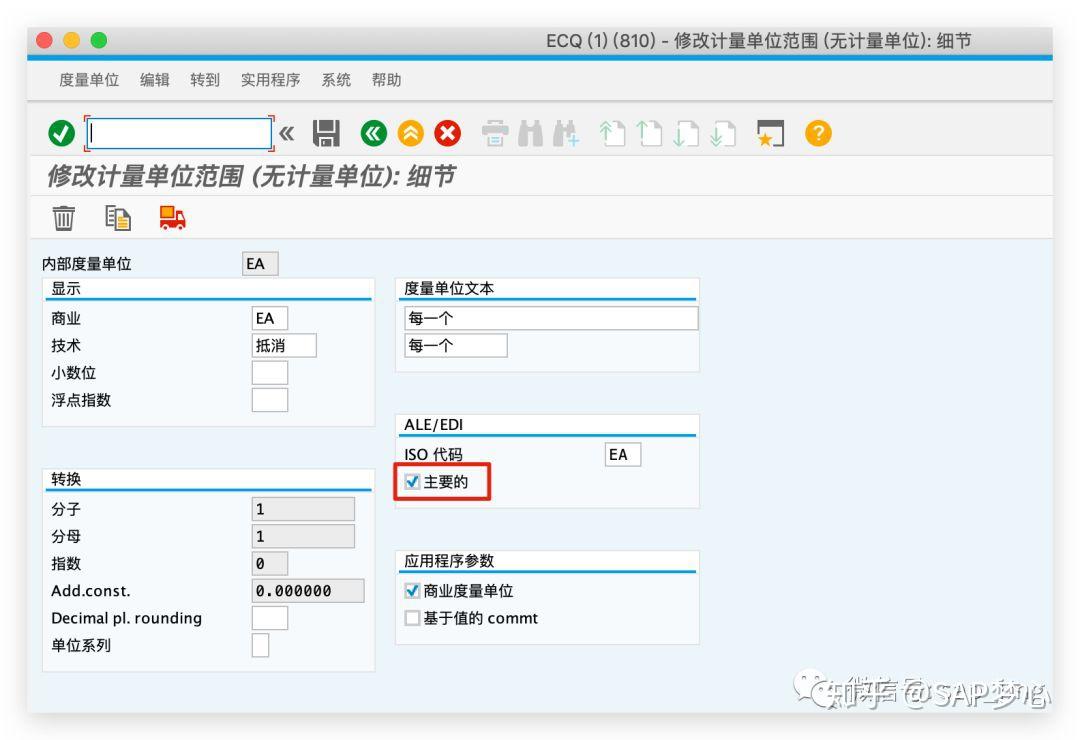Click the Print icon

tap(495, 133)
